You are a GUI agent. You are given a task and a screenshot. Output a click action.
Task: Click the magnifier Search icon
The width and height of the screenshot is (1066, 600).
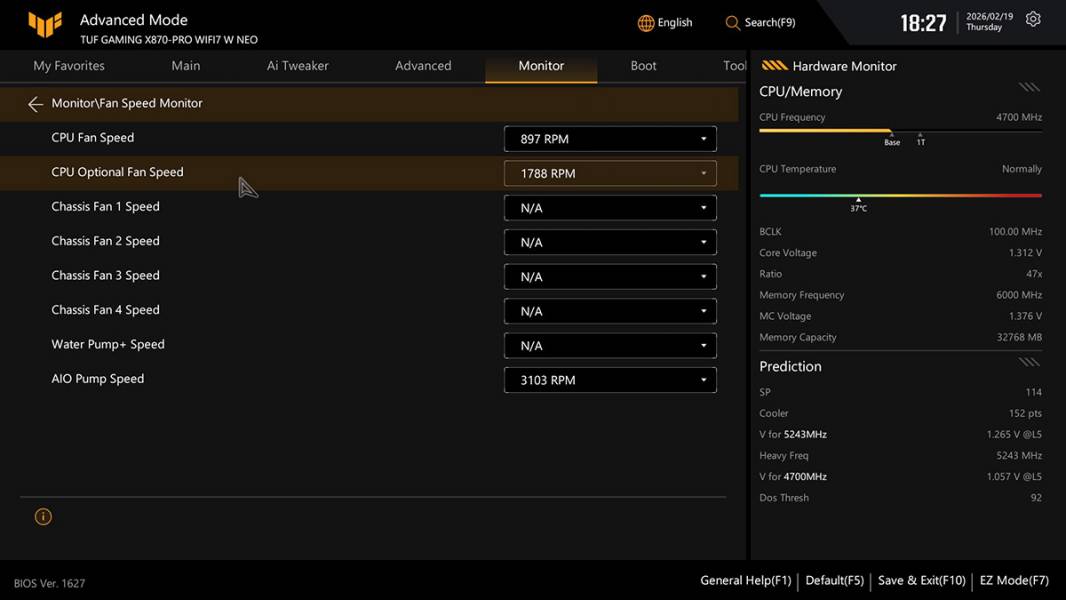(733, 23)
